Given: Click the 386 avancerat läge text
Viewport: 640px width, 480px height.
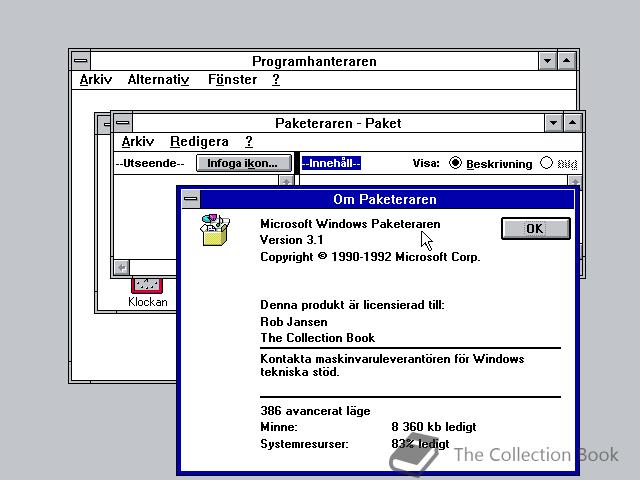Looking at the screenshot, I should click(315, 410).
